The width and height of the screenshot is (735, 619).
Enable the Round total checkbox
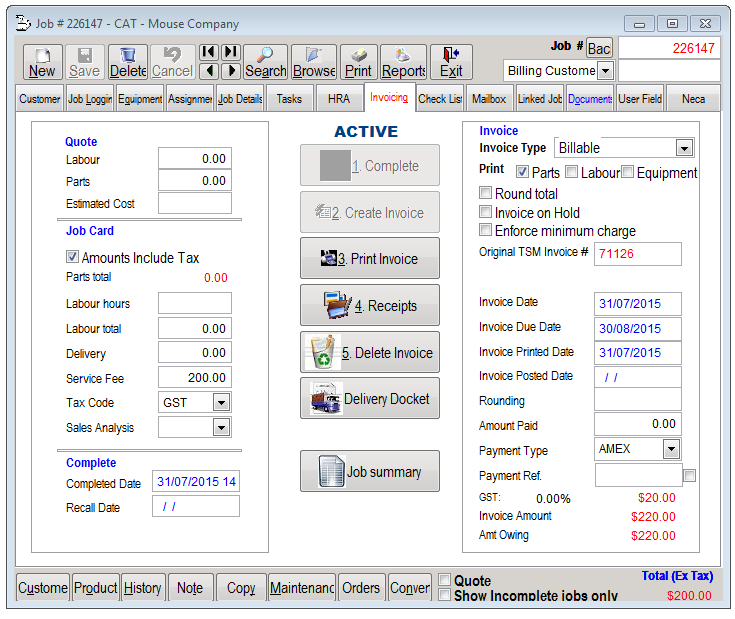coord(486,194)
